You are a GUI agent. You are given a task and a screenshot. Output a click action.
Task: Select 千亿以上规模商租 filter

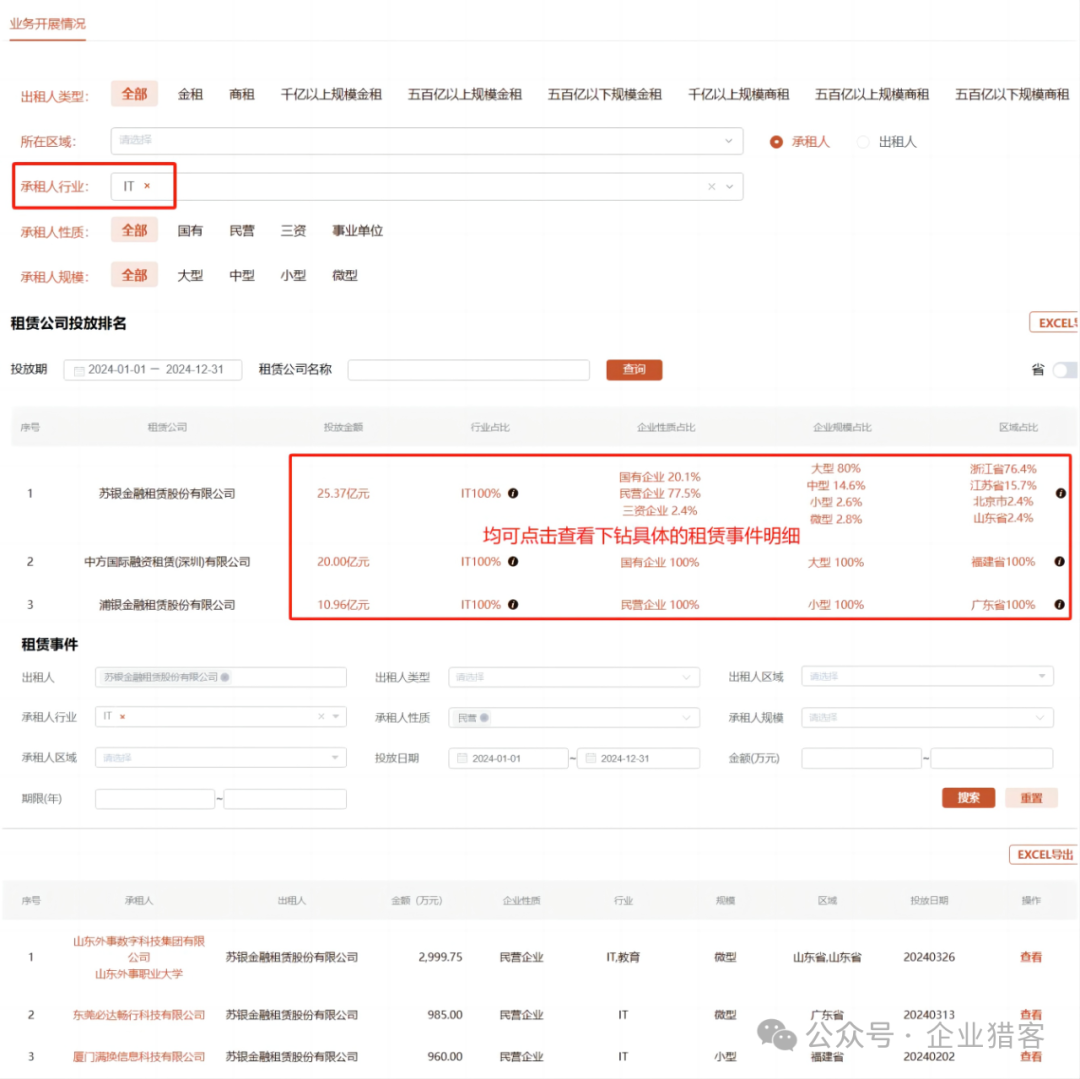click(x=738, y=94)
